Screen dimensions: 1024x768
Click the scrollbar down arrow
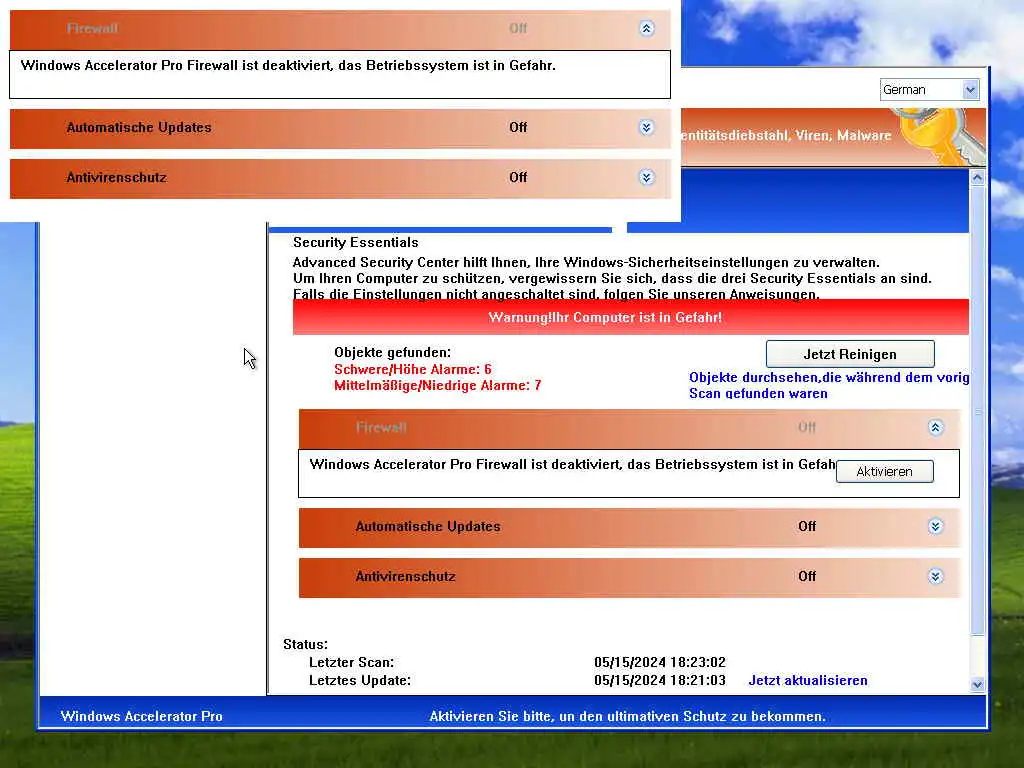(x=977, y=684)
